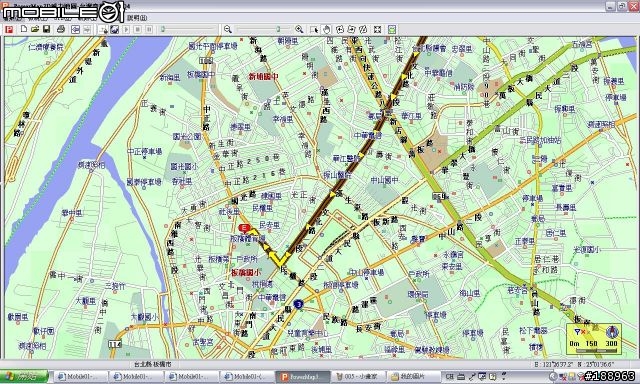Switch to fourth Mobile01 taskbar window
Viewport: 640px width, 384px height.
click(247, 377)
